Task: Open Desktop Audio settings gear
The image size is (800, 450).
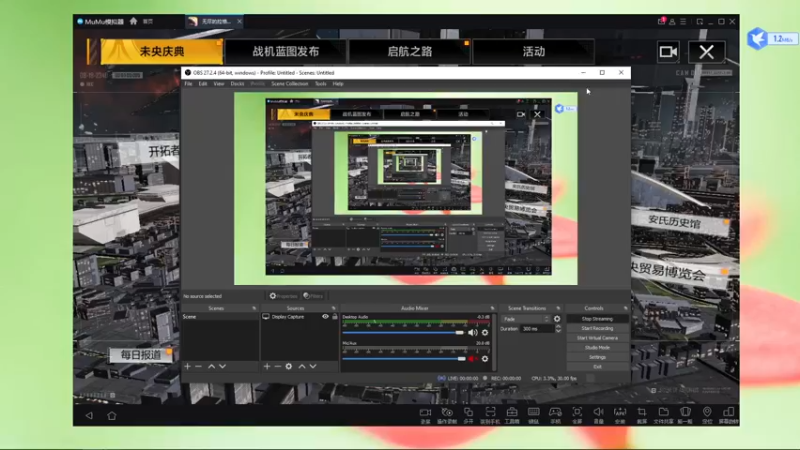Action: click(x=485, y=333)
